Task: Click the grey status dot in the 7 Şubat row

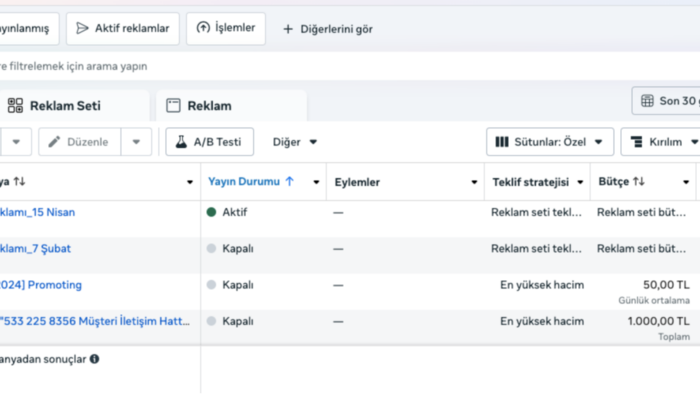Action: pos(212,249)
